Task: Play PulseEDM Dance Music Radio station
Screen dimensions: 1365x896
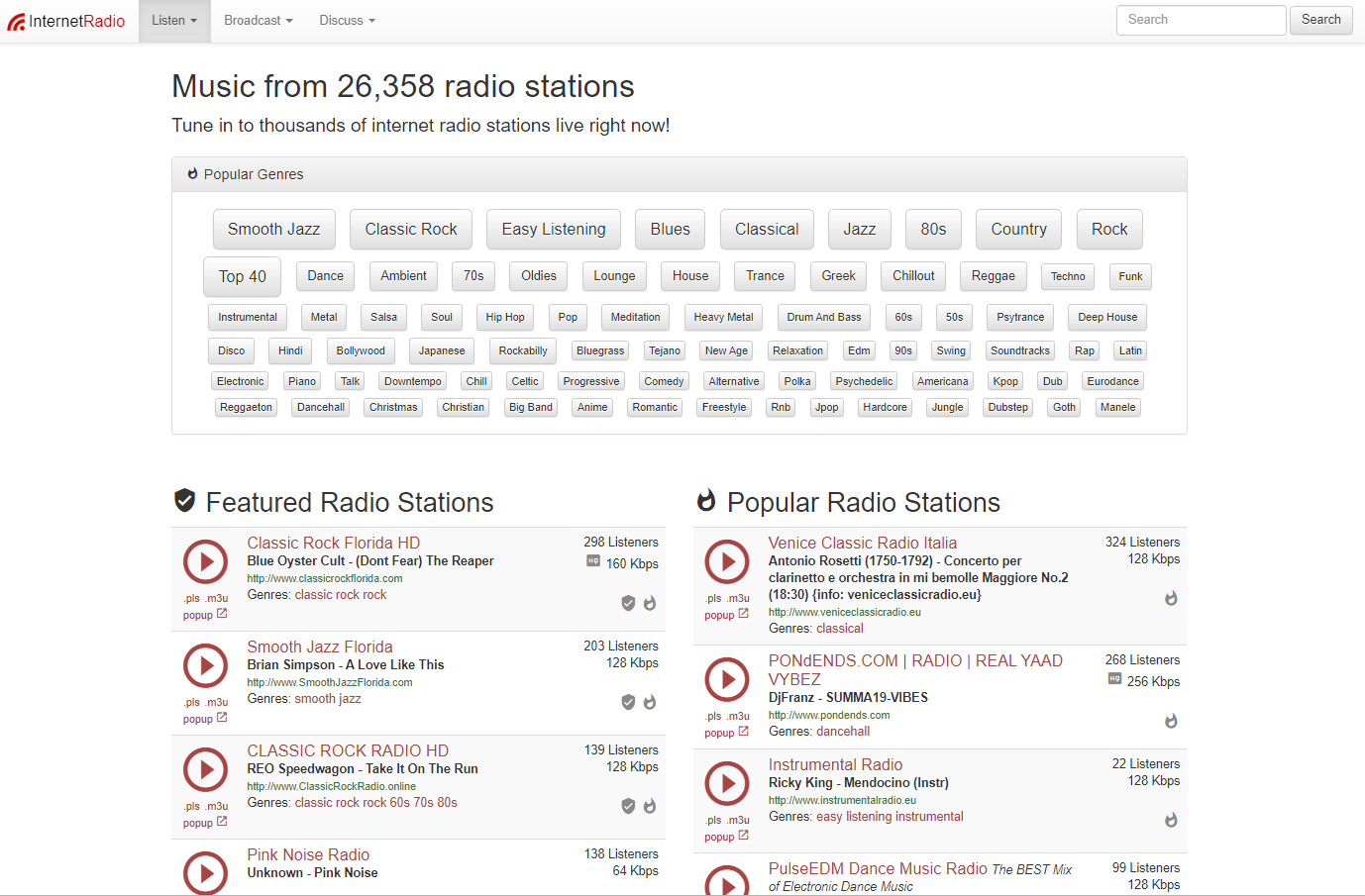Action: point(727,881)
